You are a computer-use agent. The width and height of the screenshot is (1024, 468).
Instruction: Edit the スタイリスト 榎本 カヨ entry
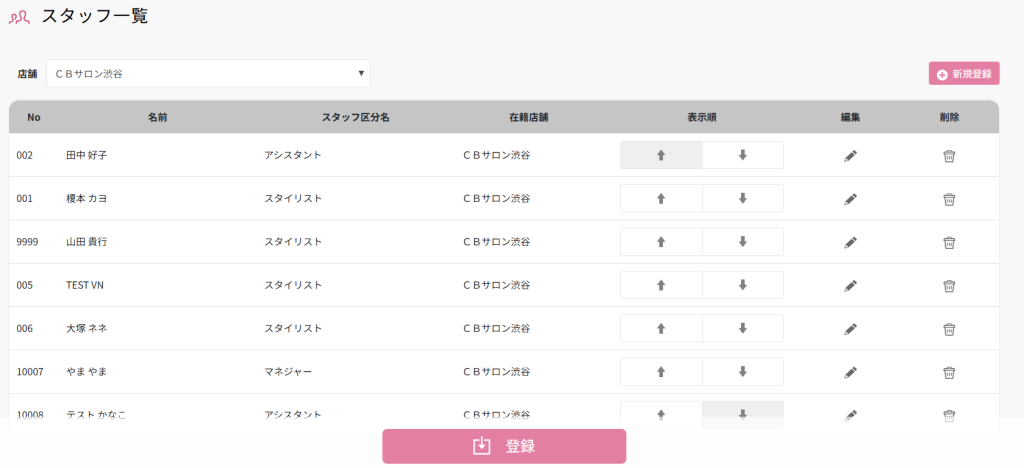pos(850,199)
